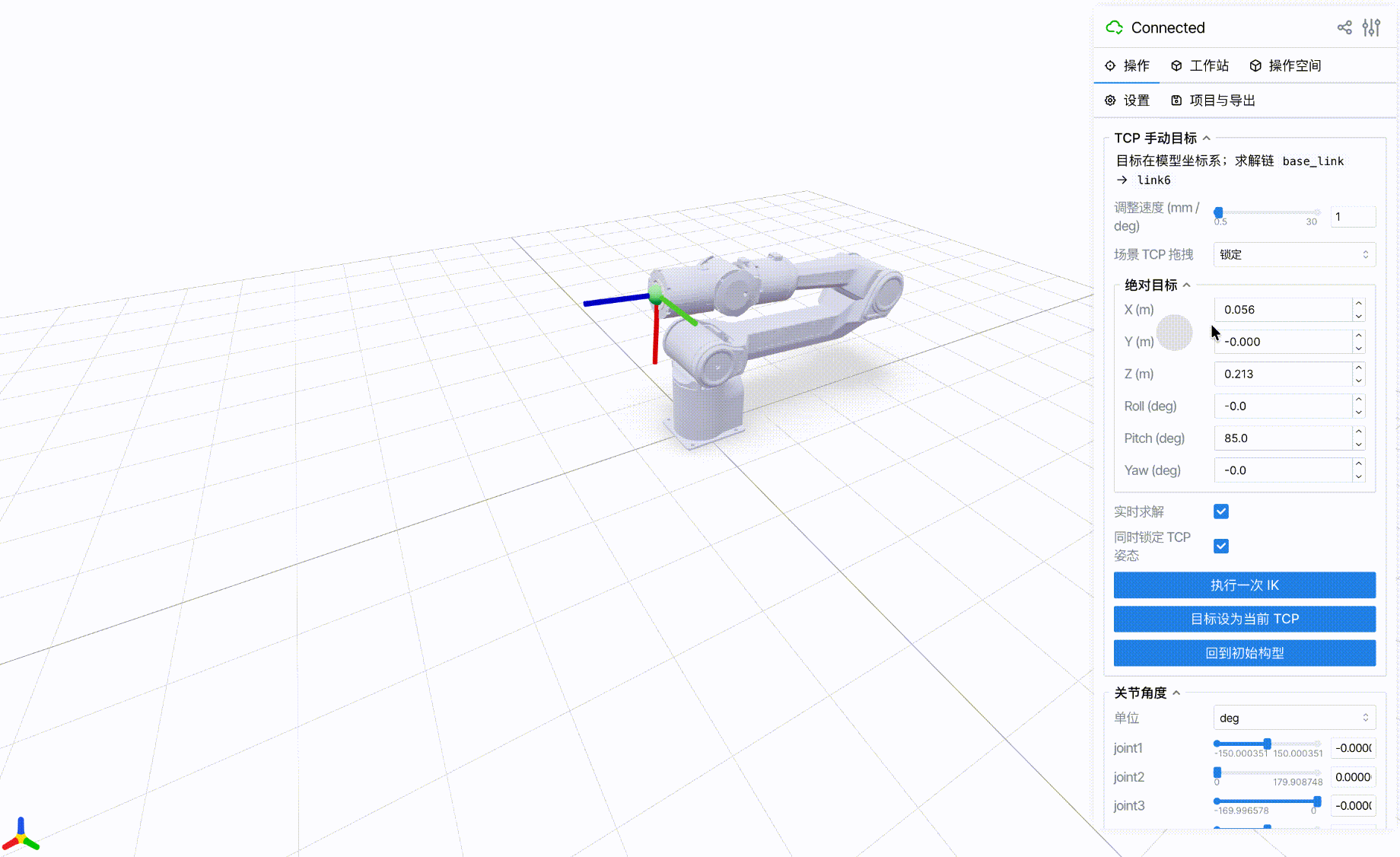
Task: Decrement Roll (deg) with down stepper arrow
Action: tap(1359, 413)
